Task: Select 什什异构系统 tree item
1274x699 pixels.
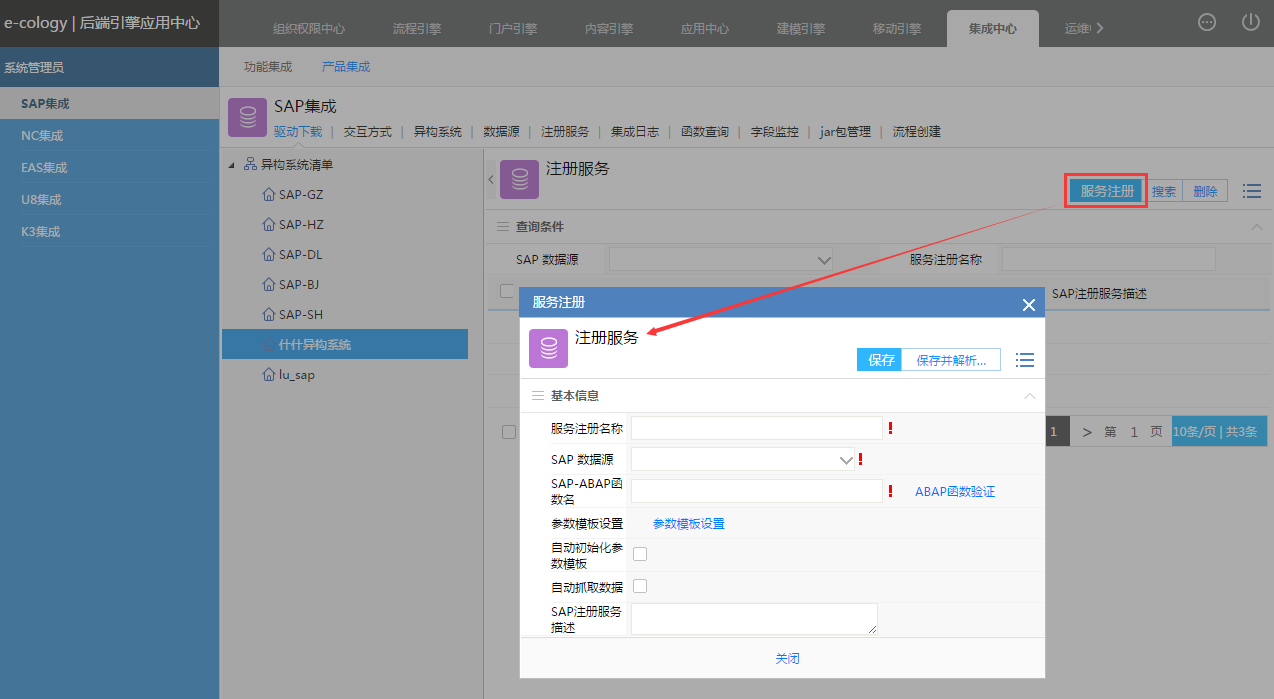Action: 345,344
